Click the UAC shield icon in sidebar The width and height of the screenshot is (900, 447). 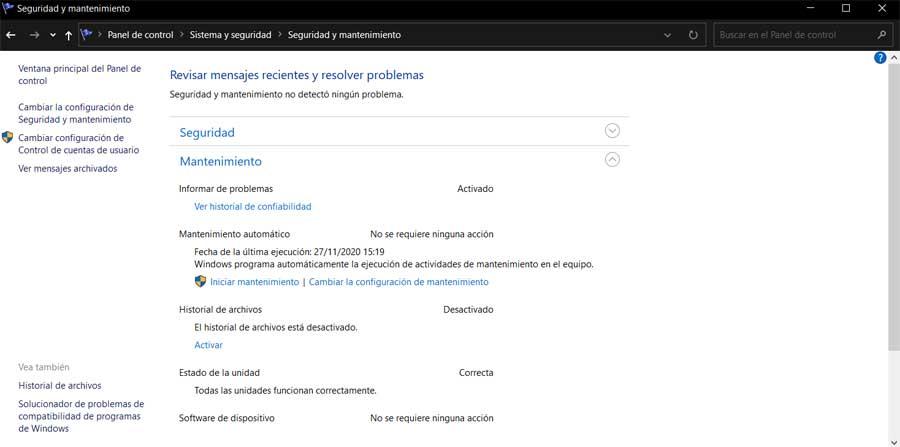click(7, 138)
